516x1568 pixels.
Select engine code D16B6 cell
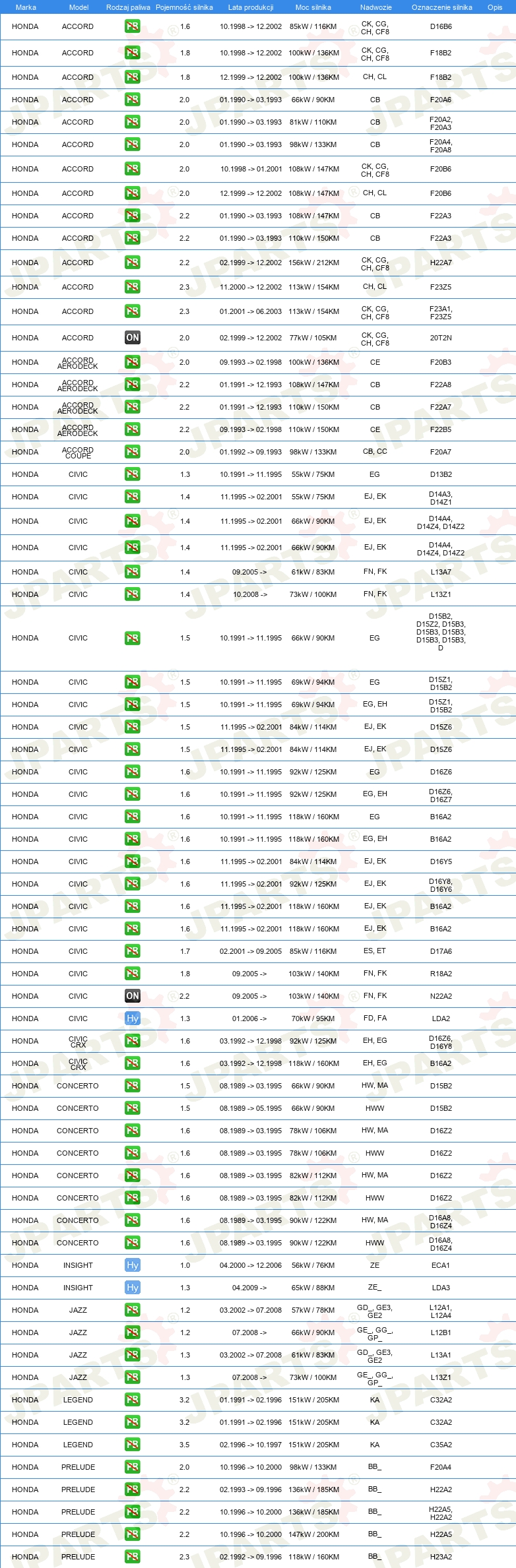coord(441,26)
